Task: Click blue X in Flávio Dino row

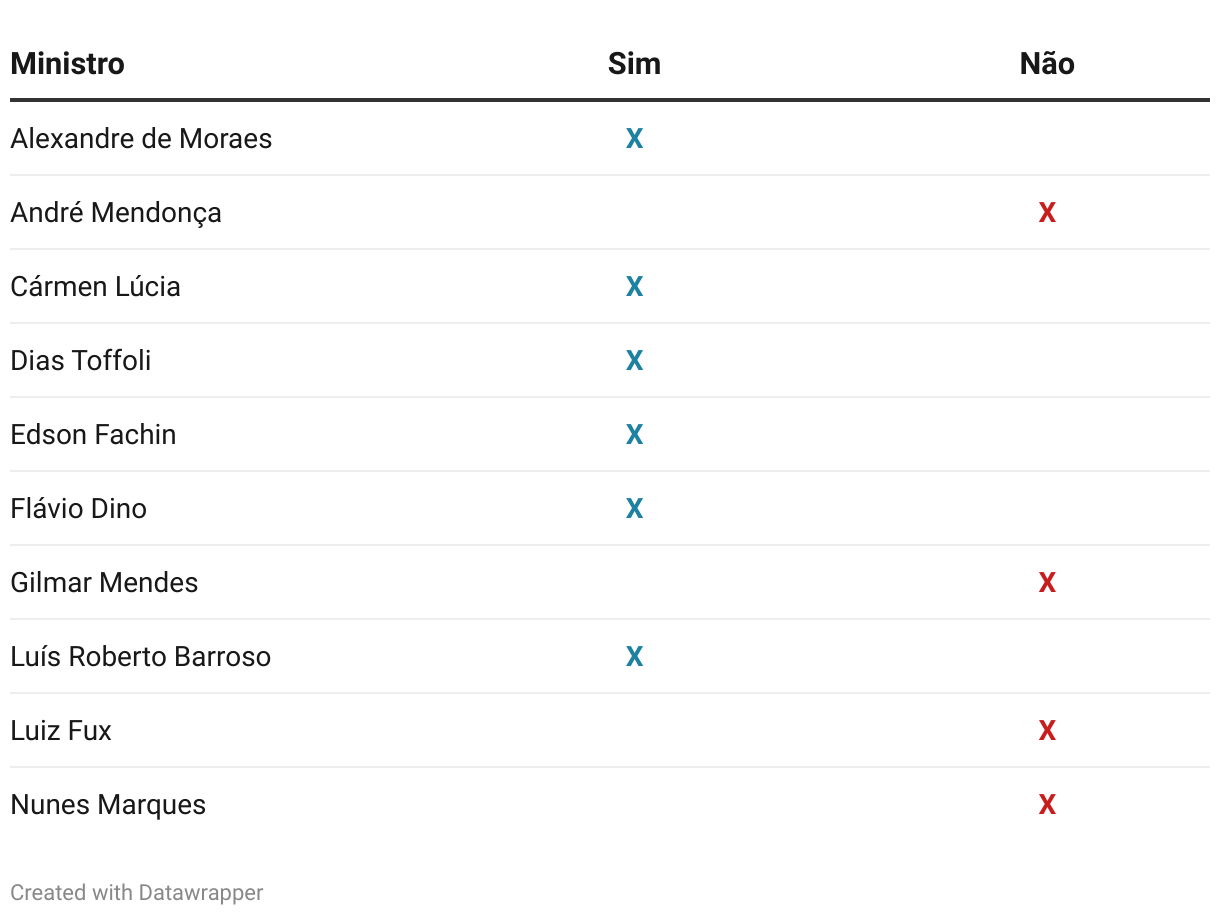Action: point(634,509)
